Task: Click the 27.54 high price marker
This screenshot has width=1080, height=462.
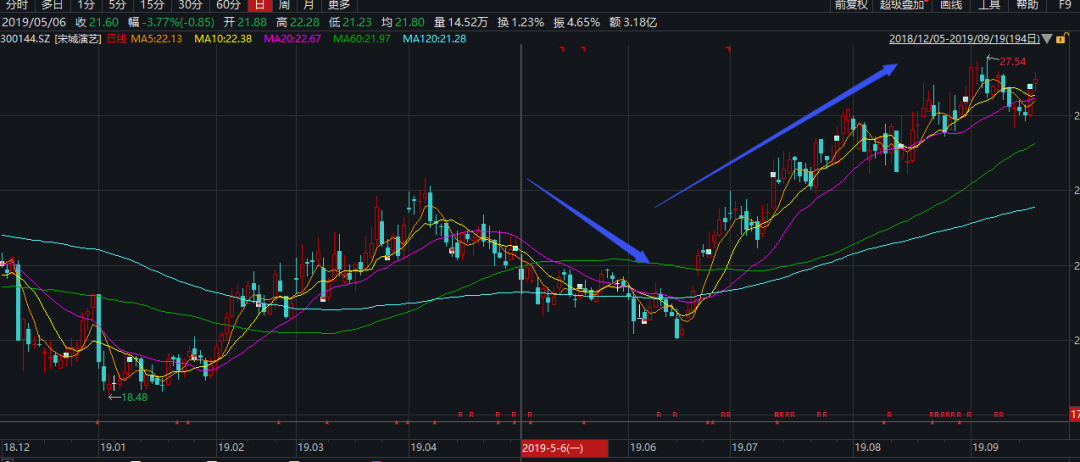Action: [1013, 61]
